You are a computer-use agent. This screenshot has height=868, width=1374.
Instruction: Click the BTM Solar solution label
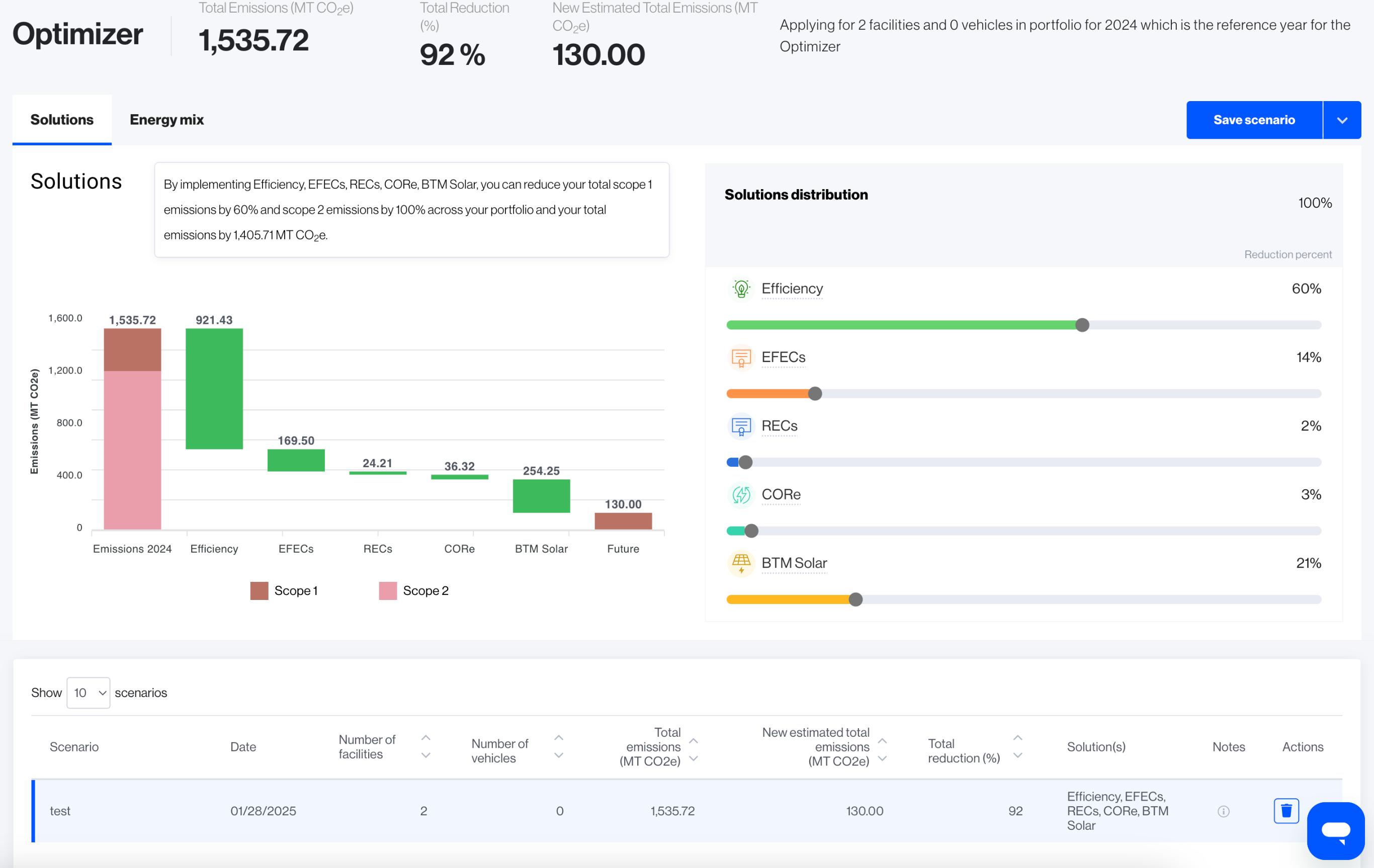coord(794,563)
